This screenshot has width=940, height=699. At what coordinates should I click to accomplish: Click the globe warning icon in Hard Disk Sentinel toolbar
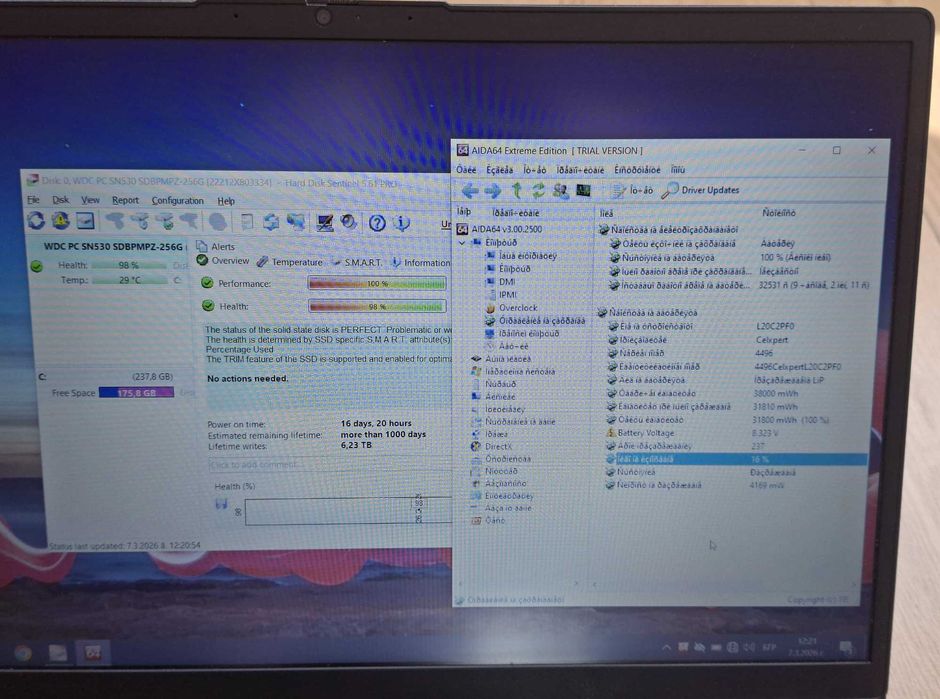click(60, 221)
